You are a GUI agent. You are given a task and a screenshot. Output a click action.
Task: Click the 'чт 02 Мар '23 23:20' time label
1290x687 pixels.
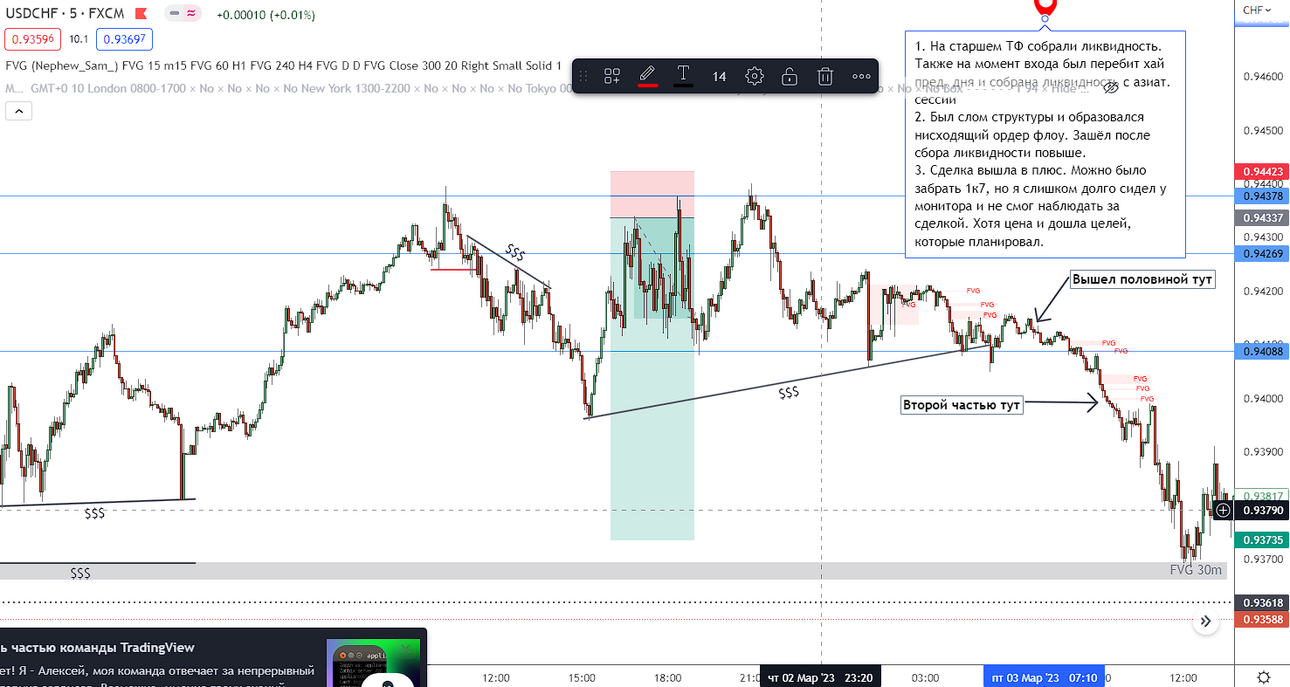click(x=822, y=677)
